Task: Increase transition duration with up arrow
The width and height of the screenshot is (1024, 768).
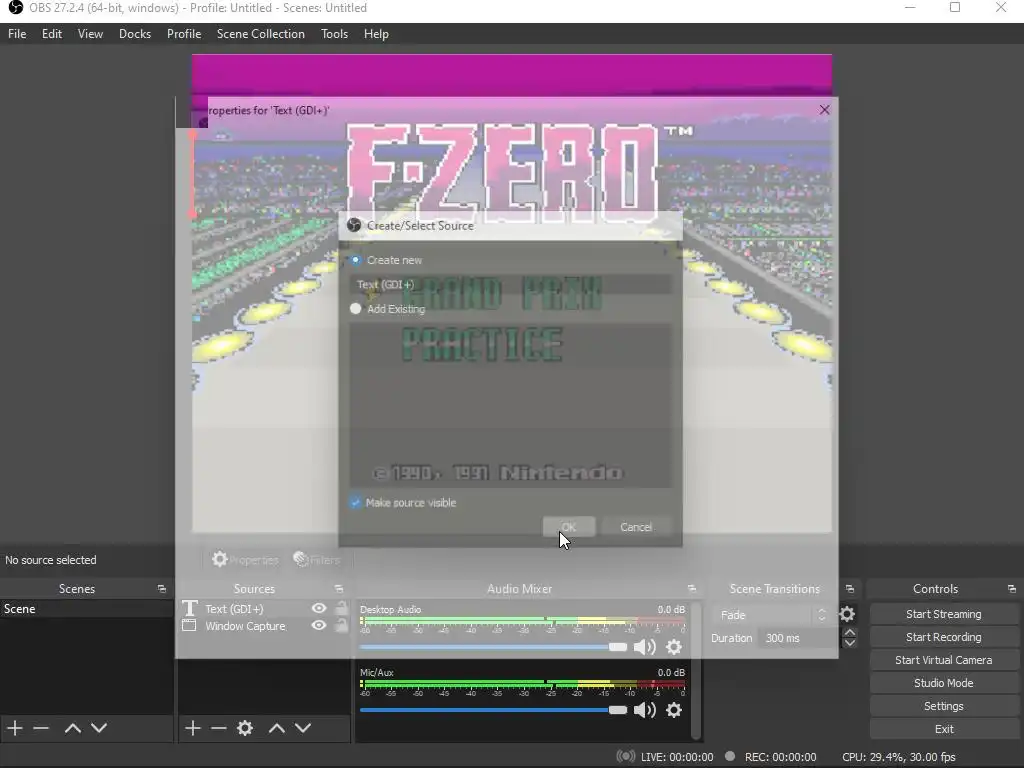Action: click(x=849, y=633)
